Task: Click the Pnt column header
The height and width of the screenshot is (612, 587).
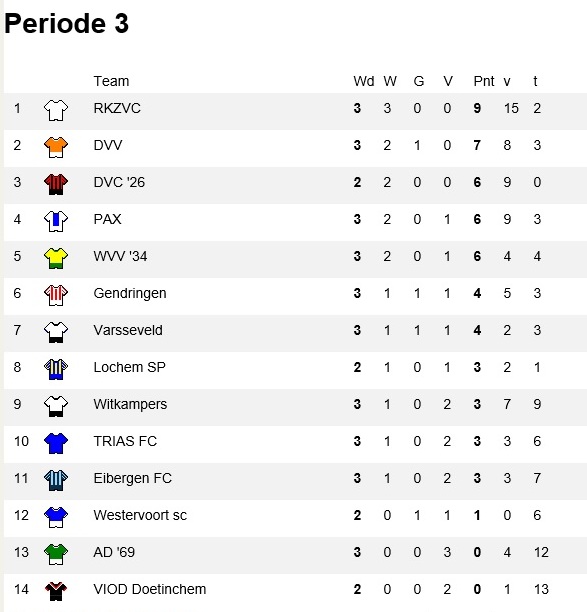Action: tap(484, 81)
